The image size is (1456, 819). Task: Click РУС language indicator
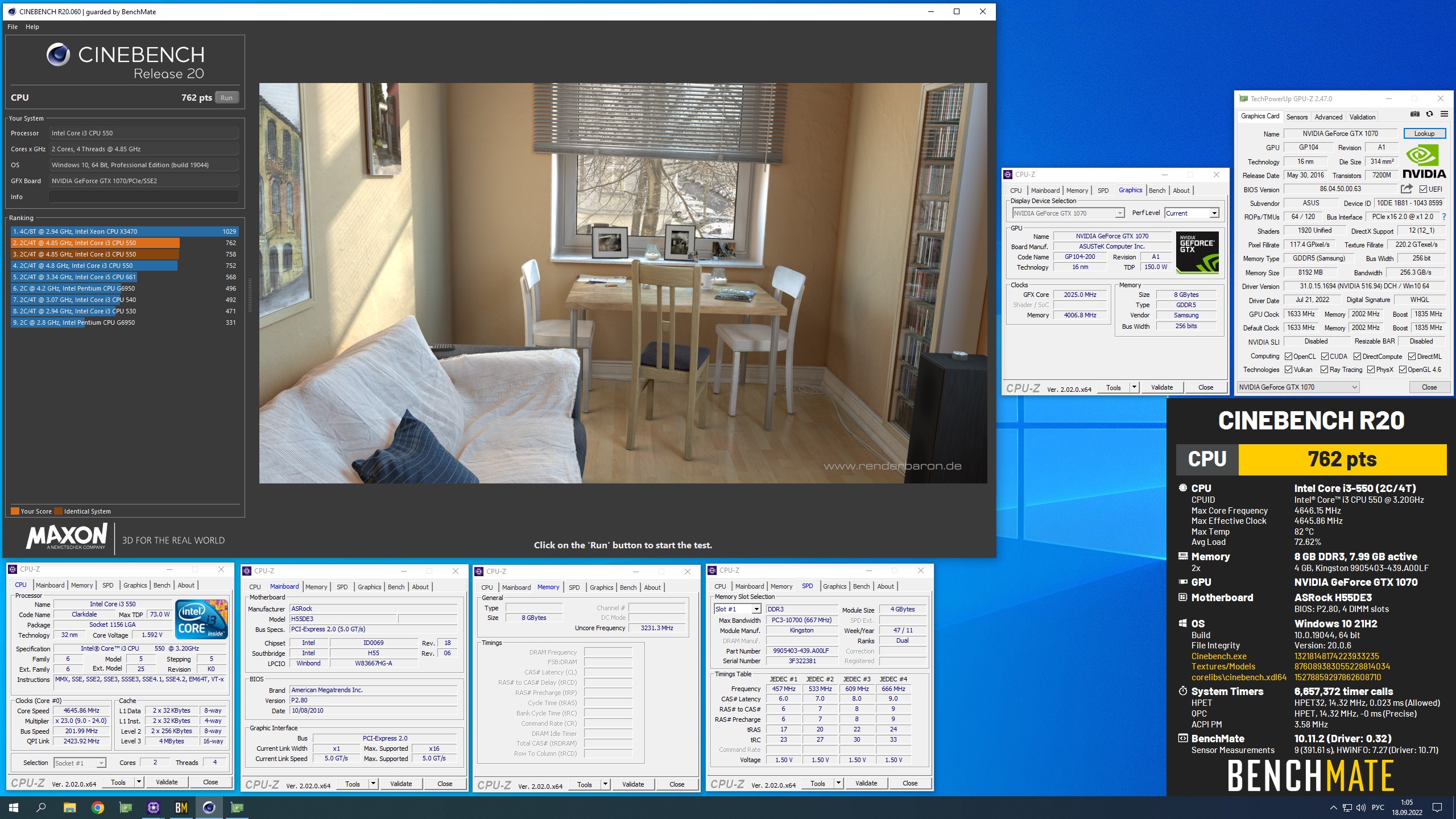[1378, 808]
